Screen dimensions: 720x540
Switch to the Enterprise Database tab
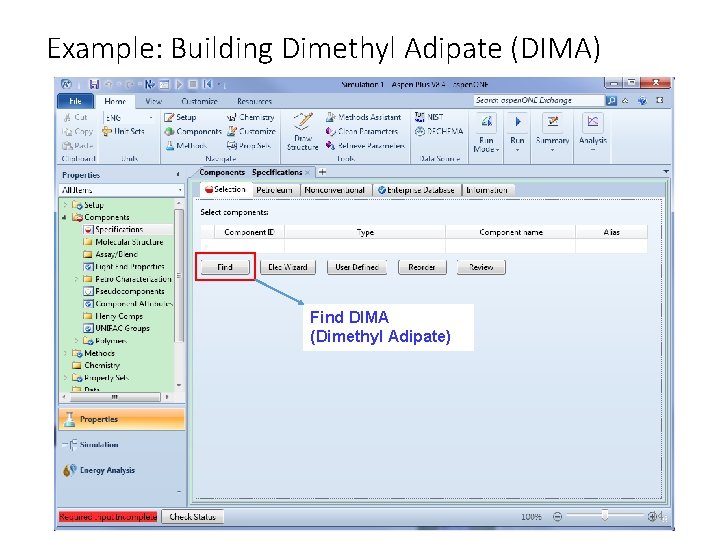(416, 190)
